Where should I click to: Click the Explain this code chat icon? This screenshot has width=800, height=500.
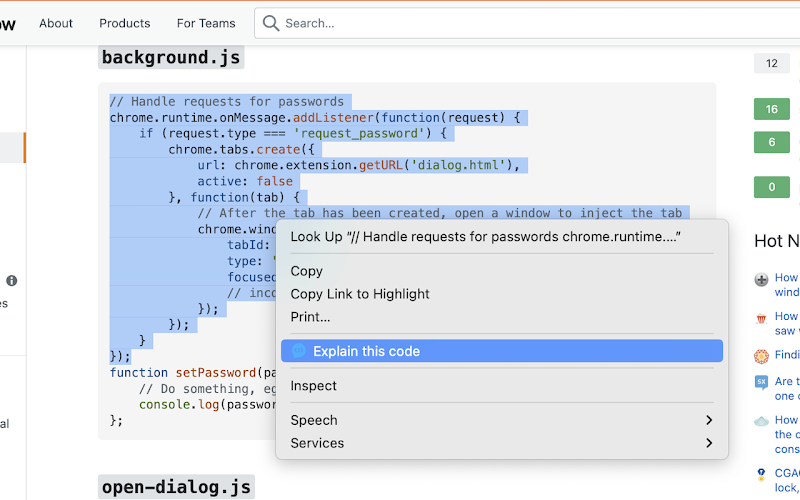(x=298, y=351)
